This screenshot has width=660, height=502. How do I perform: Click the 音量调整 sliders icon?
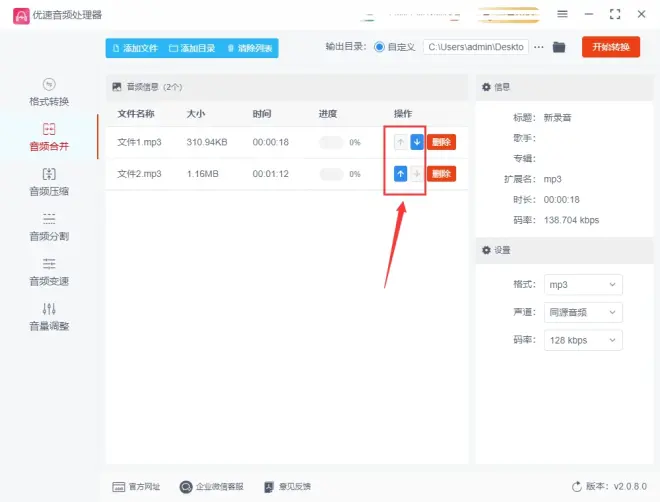(49, 308)
